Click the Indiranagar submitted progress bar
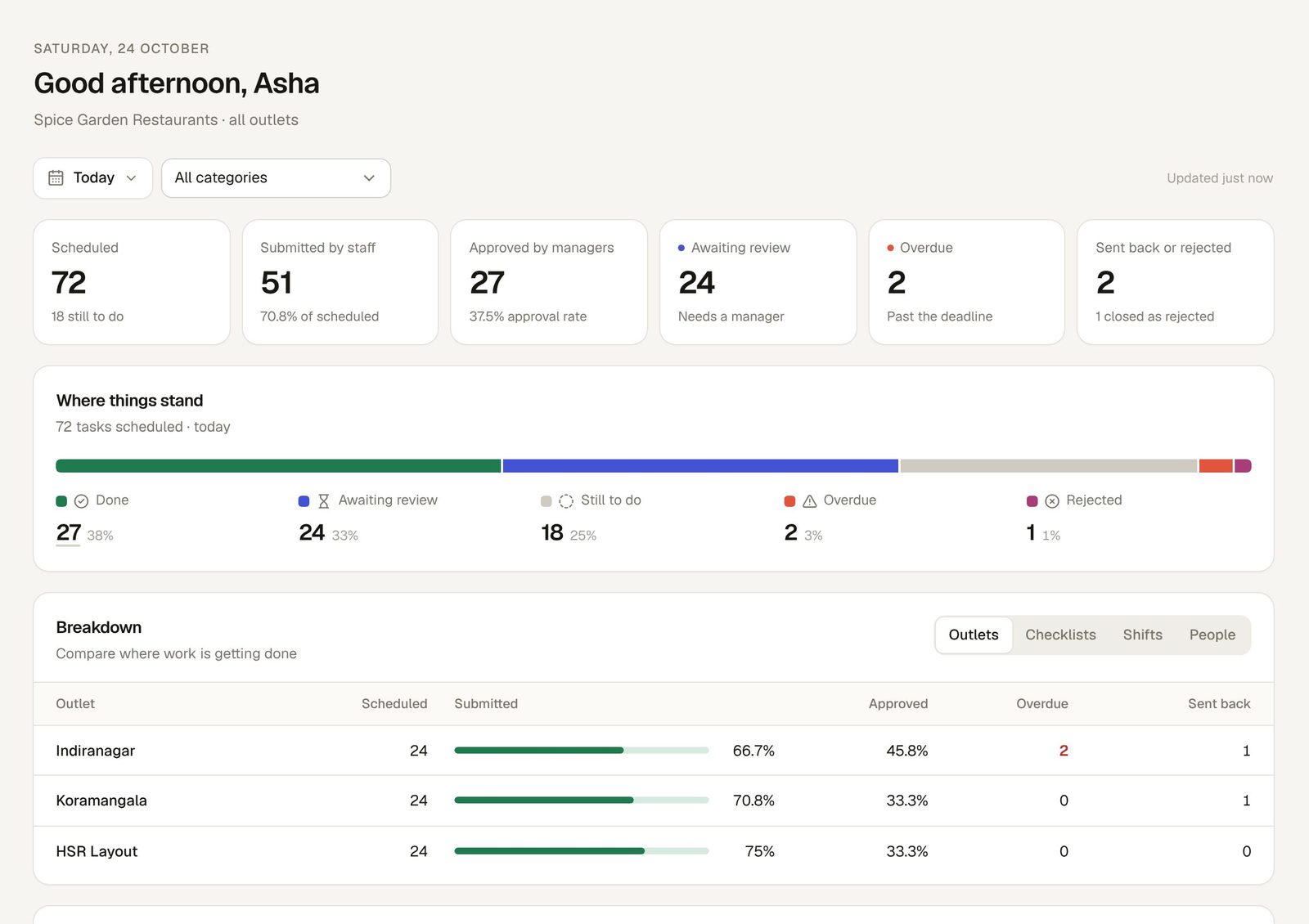This screenshot has height=924, width=1309. (582, 751)
